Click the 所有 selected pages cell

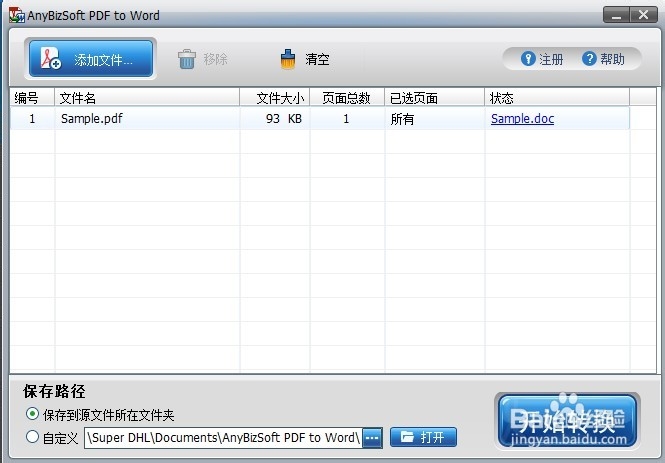tap(435, 118)
